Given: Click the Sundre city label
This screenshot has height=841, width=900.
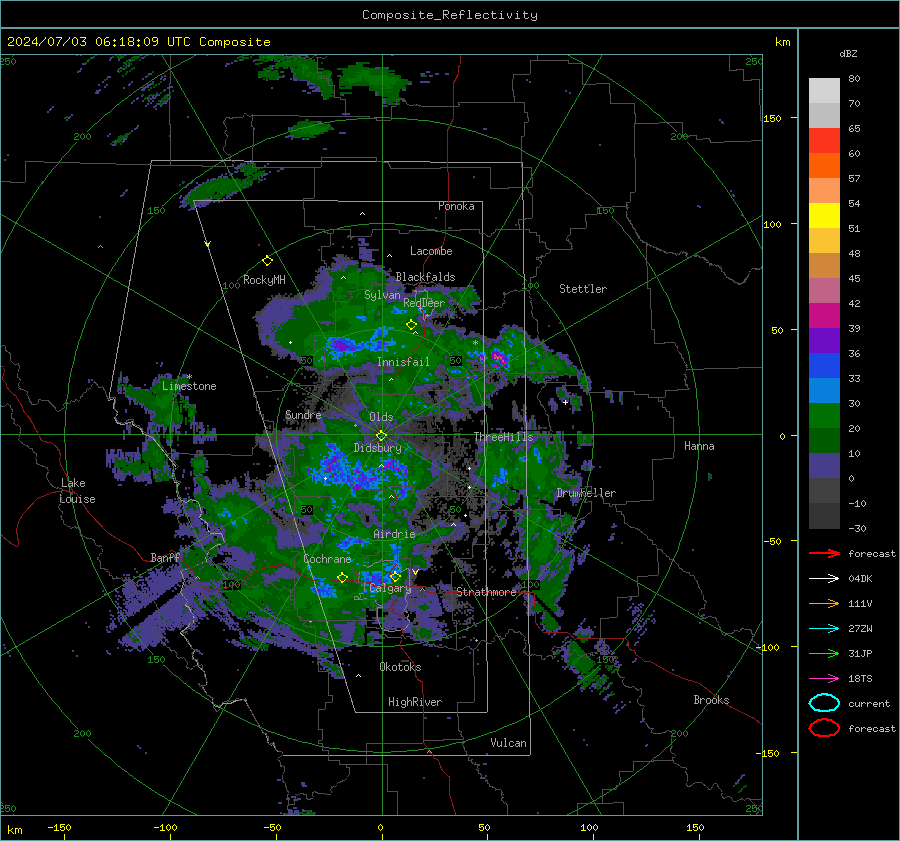Looking at the screenshot, I should 303,415.
